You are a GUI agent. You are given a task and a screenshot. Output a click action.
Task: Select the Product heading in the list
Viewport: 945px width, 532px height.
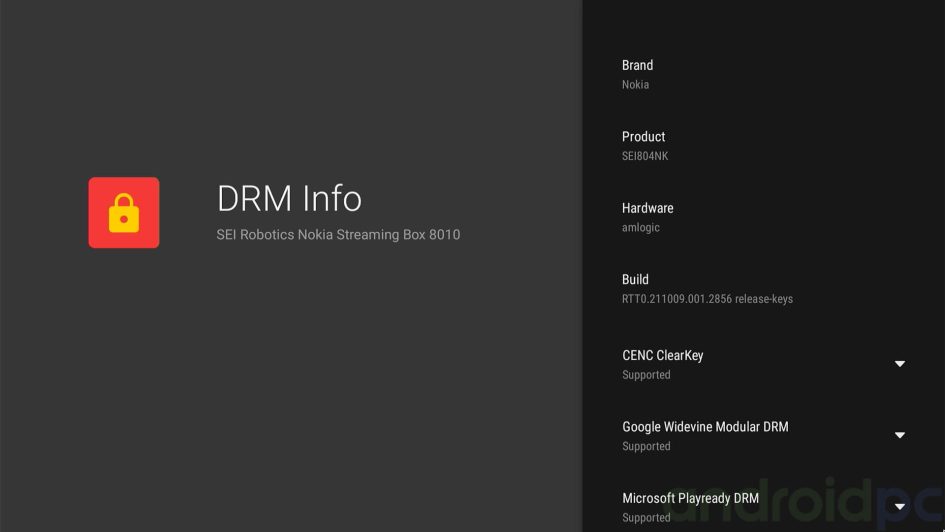643,137
